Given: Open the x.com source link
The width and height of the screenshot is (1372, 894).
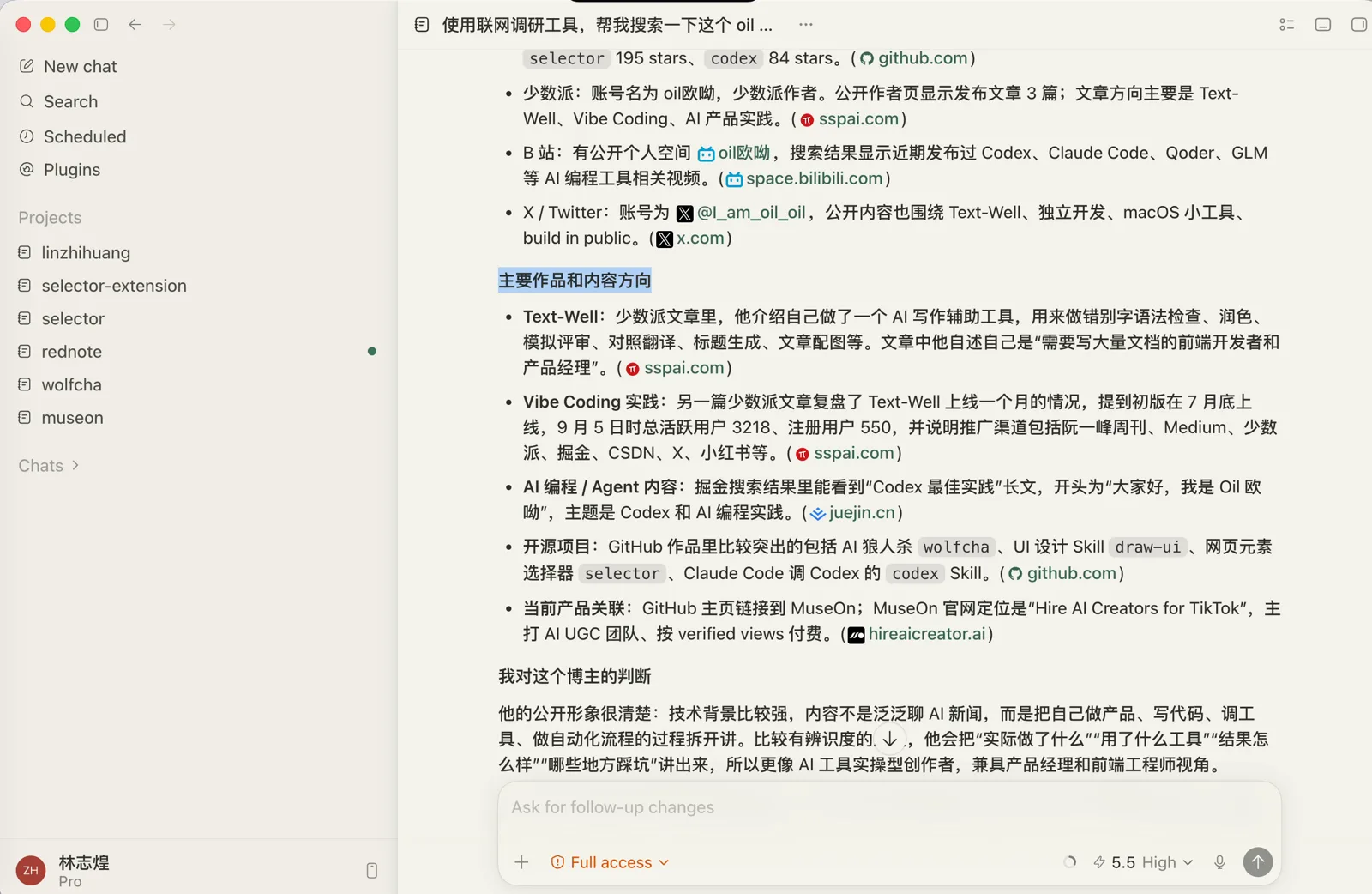Looking at the screenshot, I should pyautogui.click(x=691, y=239).
